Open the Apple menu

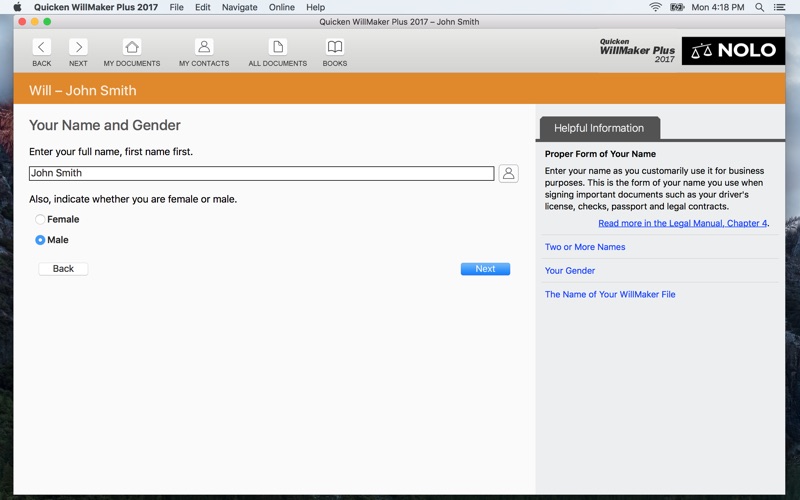click(17, 7)
